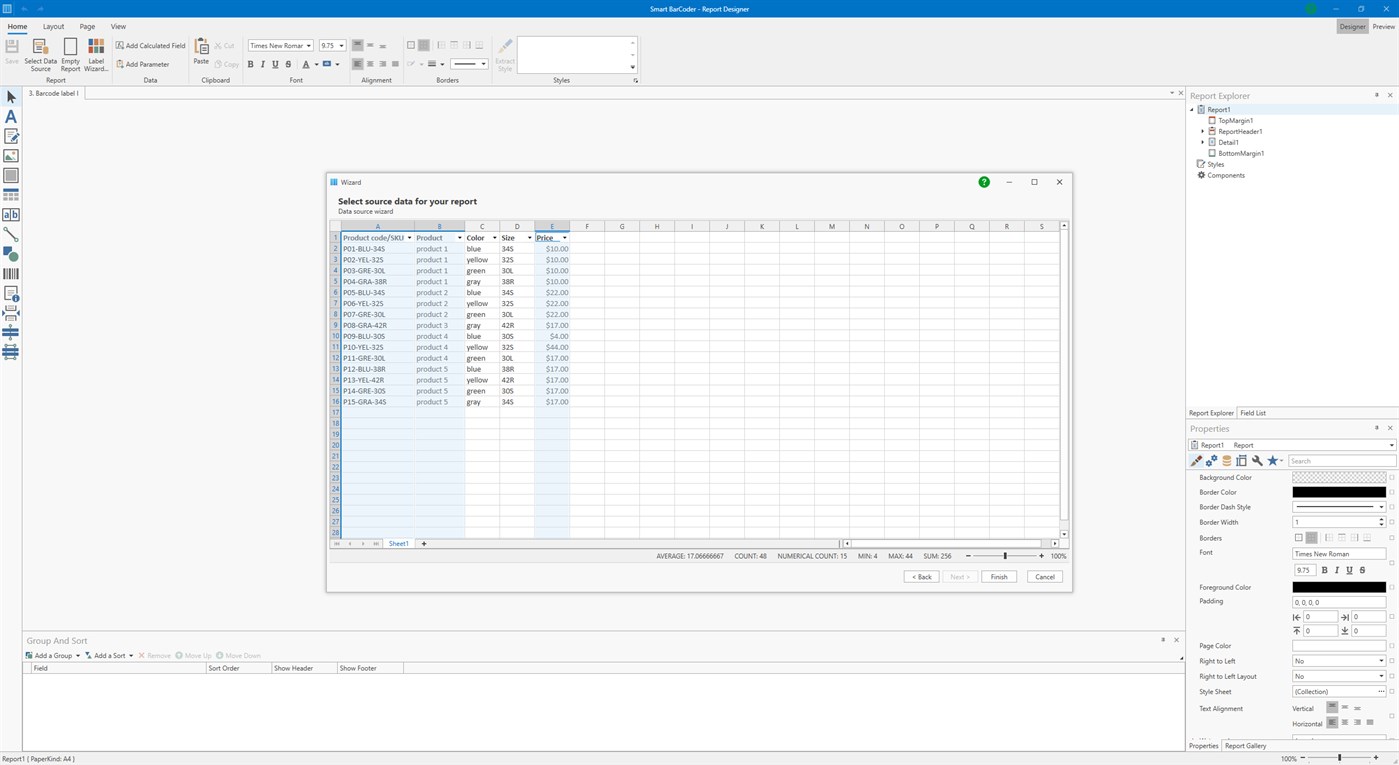Click the Sheet1 tab in the data grid

click(x=398, y=543)
